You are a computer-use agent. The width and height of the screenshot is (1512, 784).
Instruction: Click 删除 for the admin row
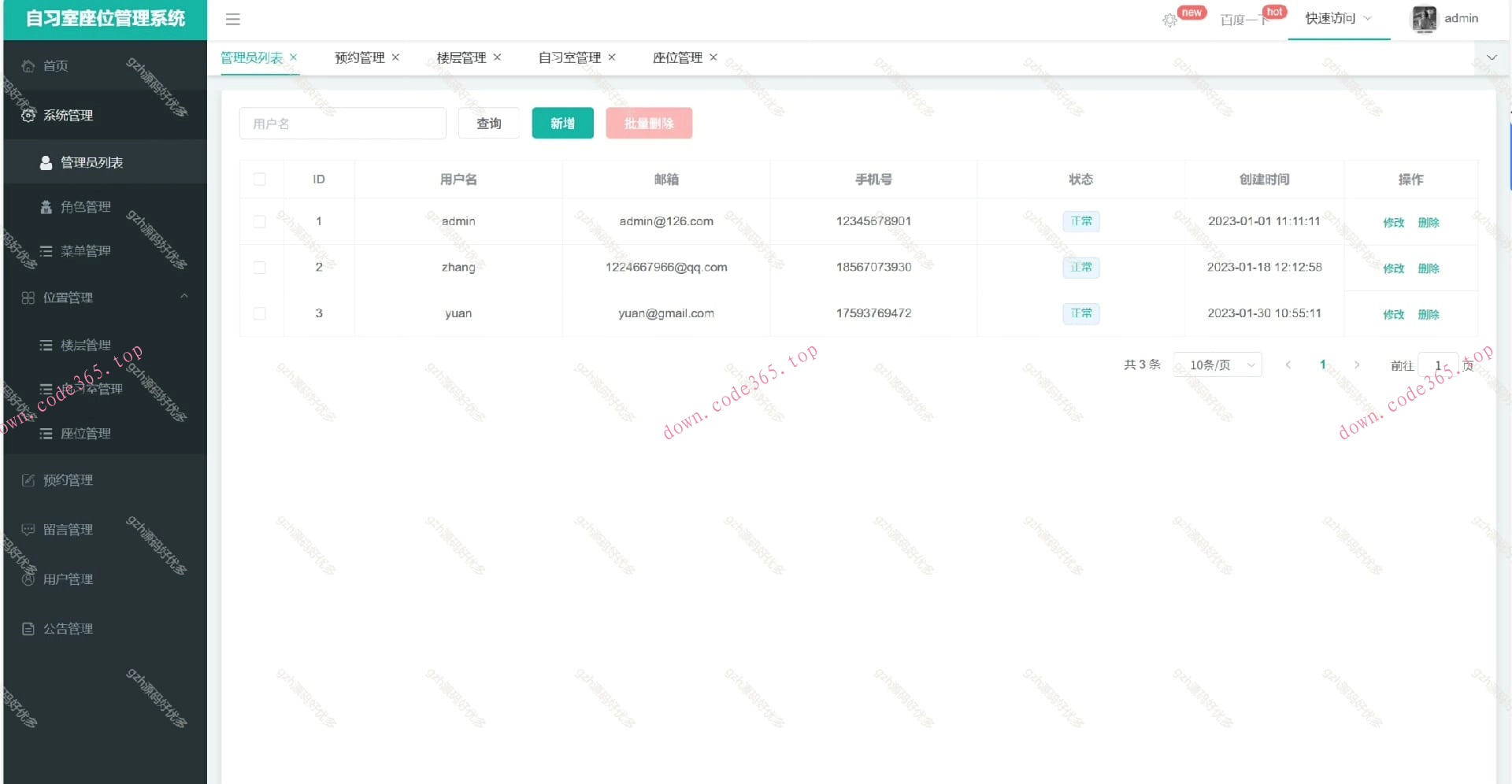tap(1429, 223)
